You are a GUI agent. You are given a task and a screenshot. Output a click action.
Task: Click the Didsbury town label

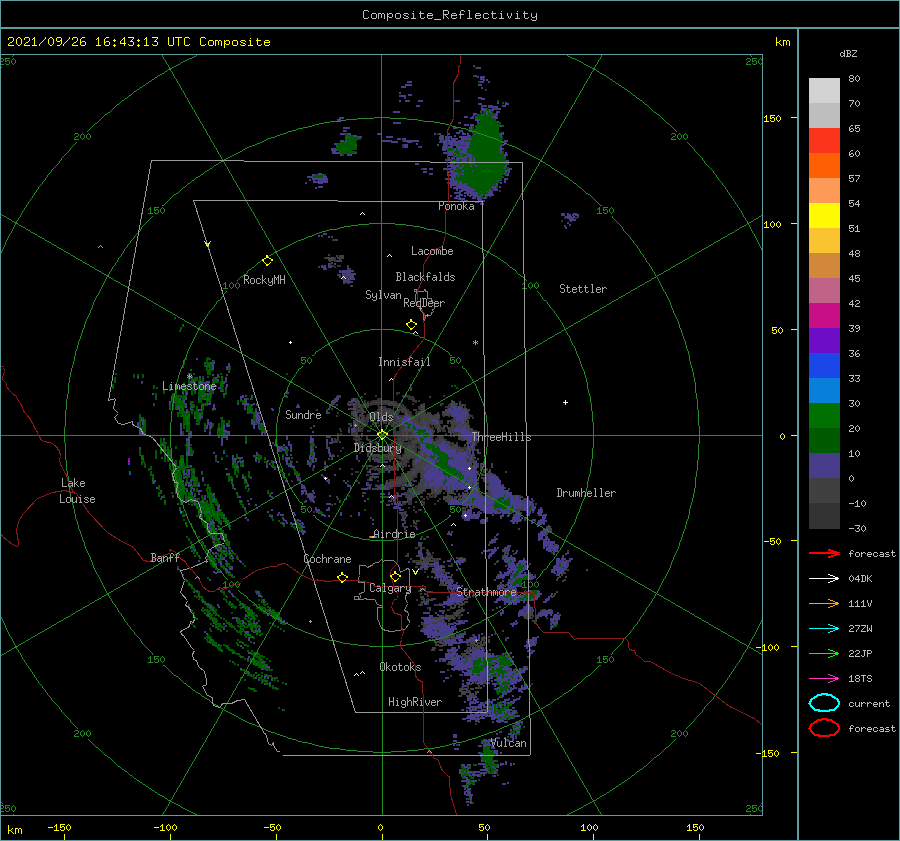(x=377, y=448)
